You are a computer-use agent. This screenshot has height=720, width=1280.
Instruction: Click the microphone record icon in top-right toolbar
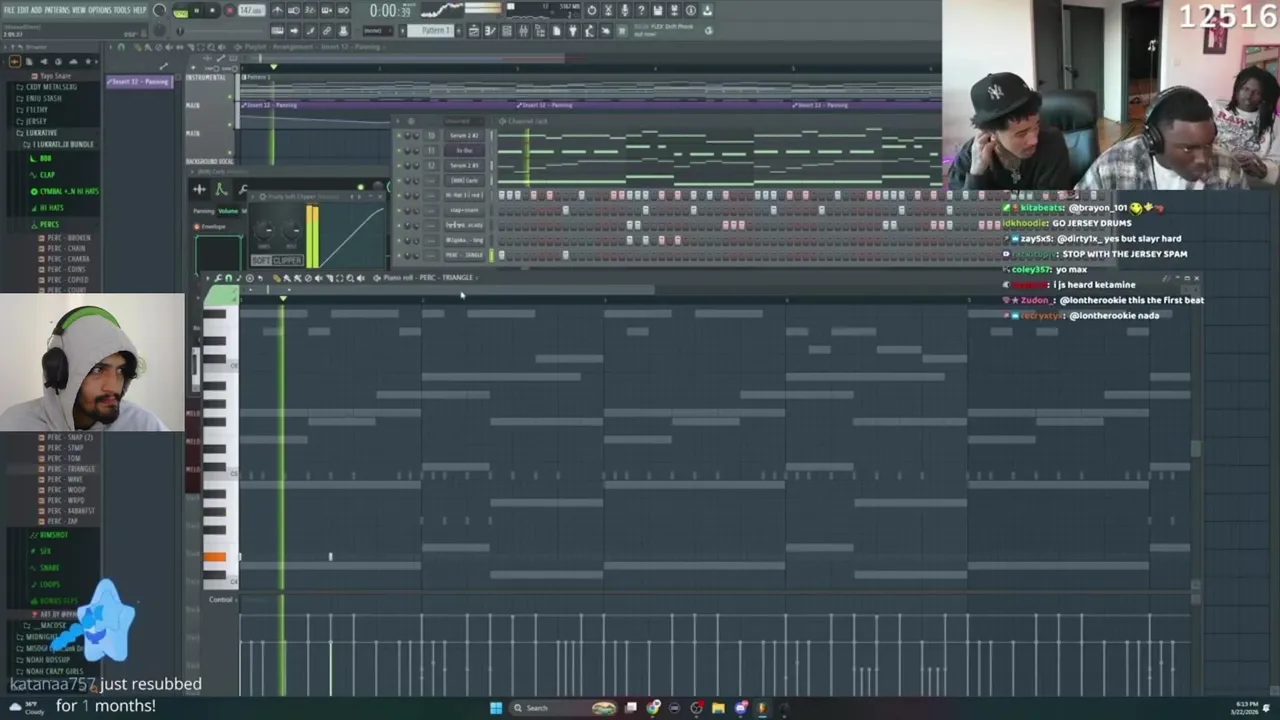click(624, 10)
